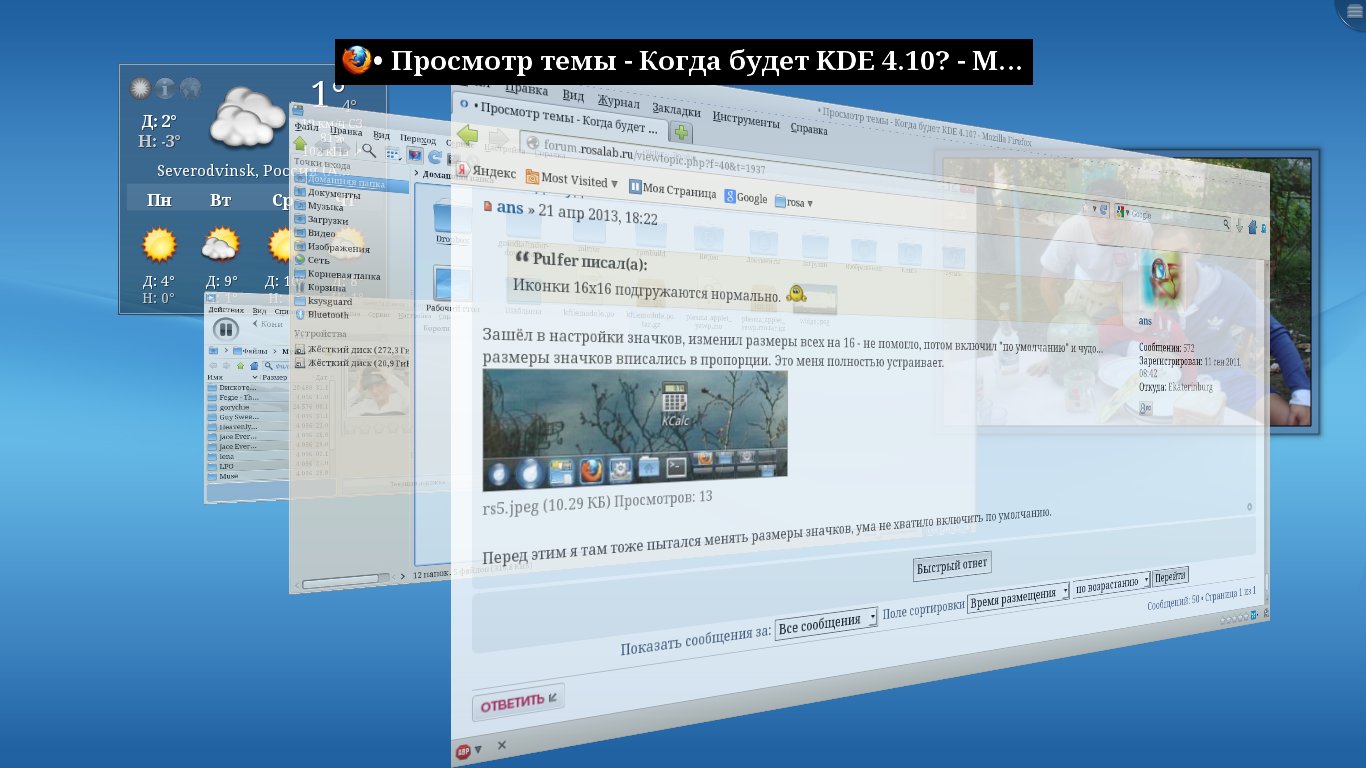Image resolution: width=1366 pixels, height=768 pixels.
Task: Open the Яндекс bookmark
Action: [487, 171]
